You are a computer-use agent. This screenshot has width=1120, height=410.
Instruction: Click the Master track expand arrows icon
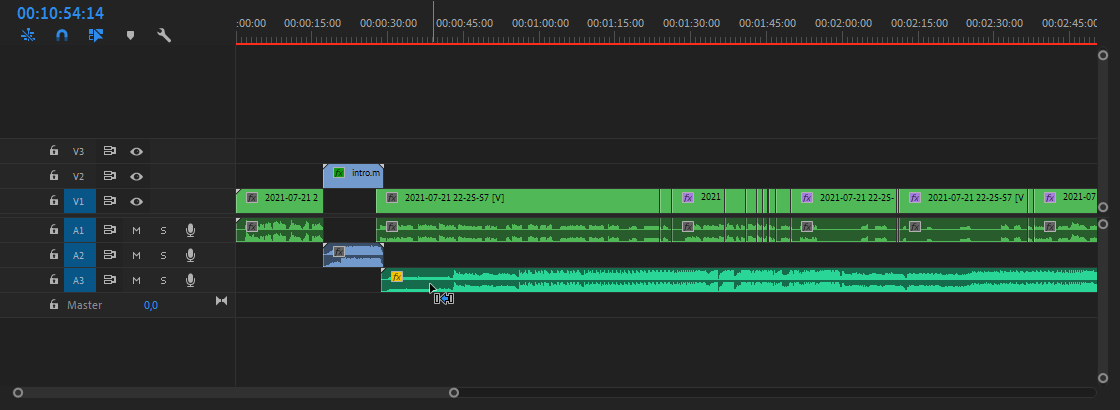click(x=222, y=301)
